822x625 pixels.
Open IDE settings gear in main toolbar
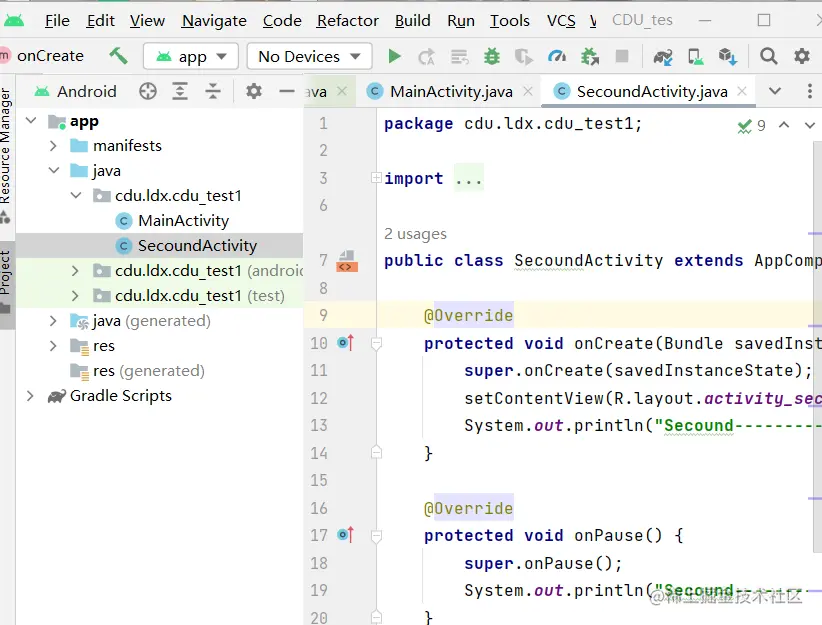point(802,56)
